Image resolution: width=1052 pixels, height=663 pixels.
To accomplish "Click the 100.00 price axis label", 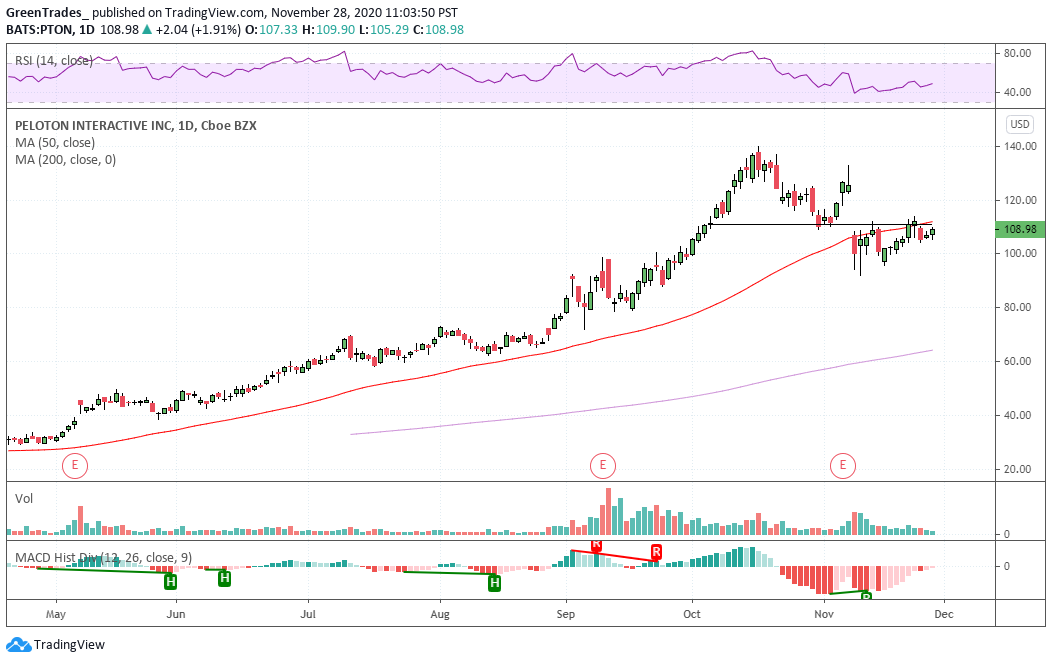I will click(x=1020, y=254).
